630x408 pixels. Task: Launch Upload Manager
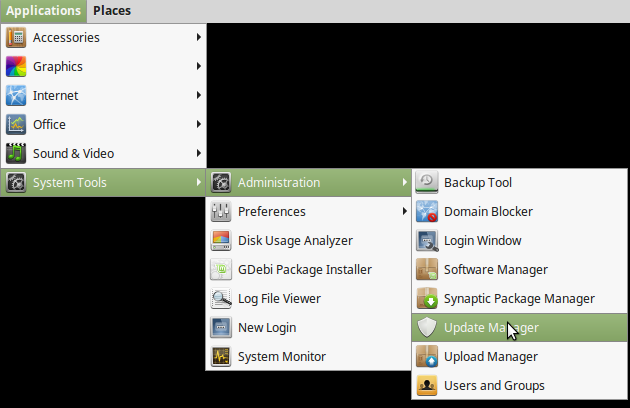520,356
